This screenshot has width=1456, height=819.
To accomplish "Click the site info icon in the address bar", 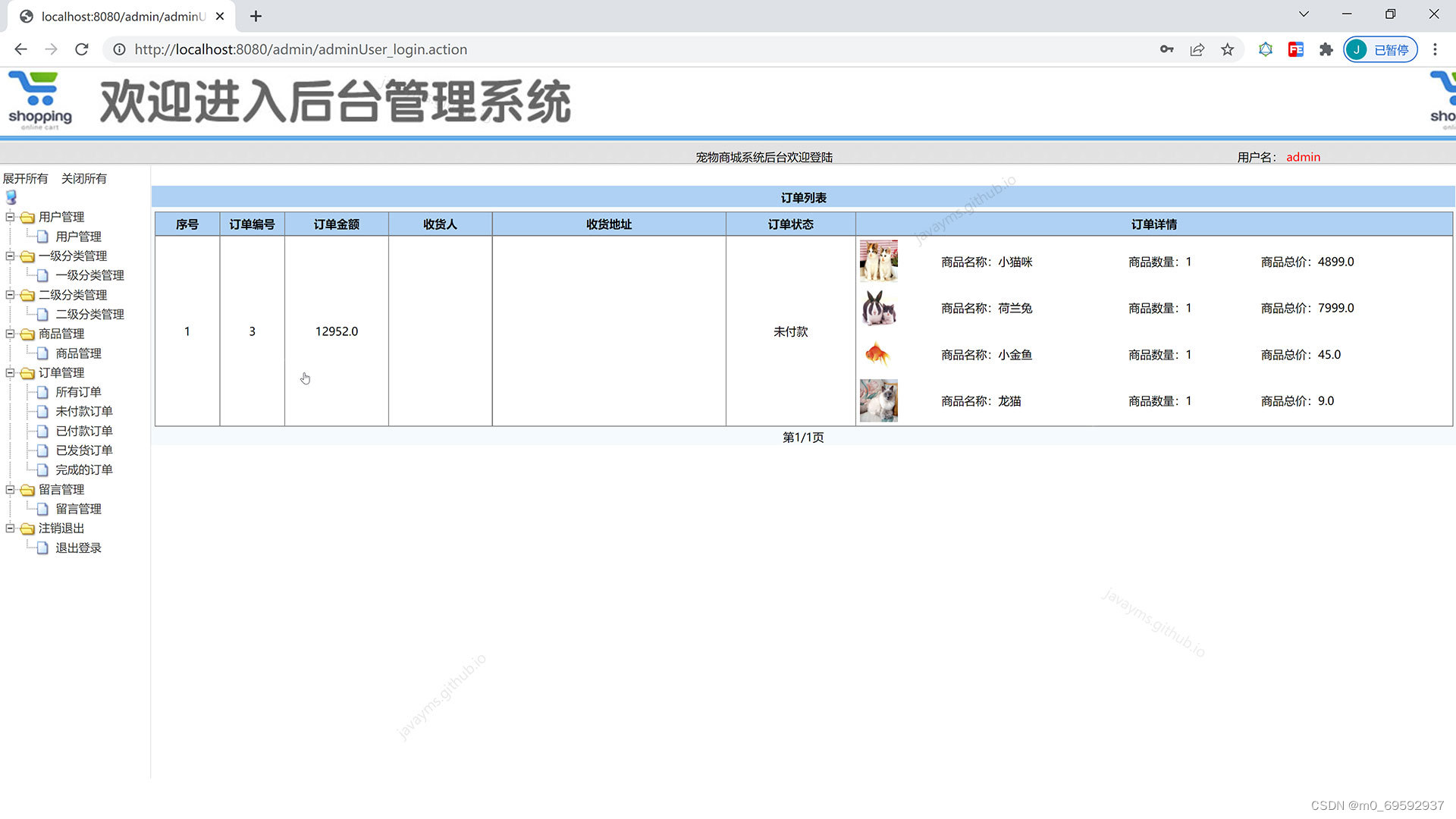I will 119,49.
